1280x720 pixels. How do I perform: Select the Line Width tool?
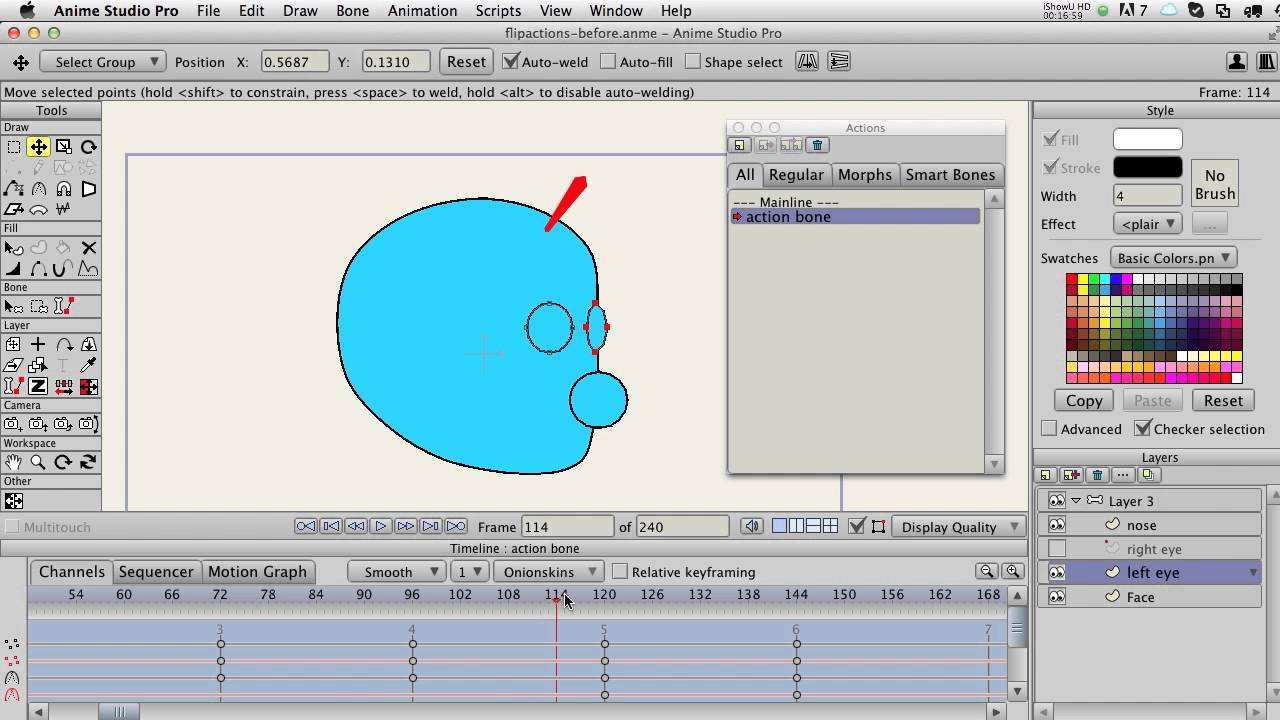pyautogui.click(x=13, y=269)
